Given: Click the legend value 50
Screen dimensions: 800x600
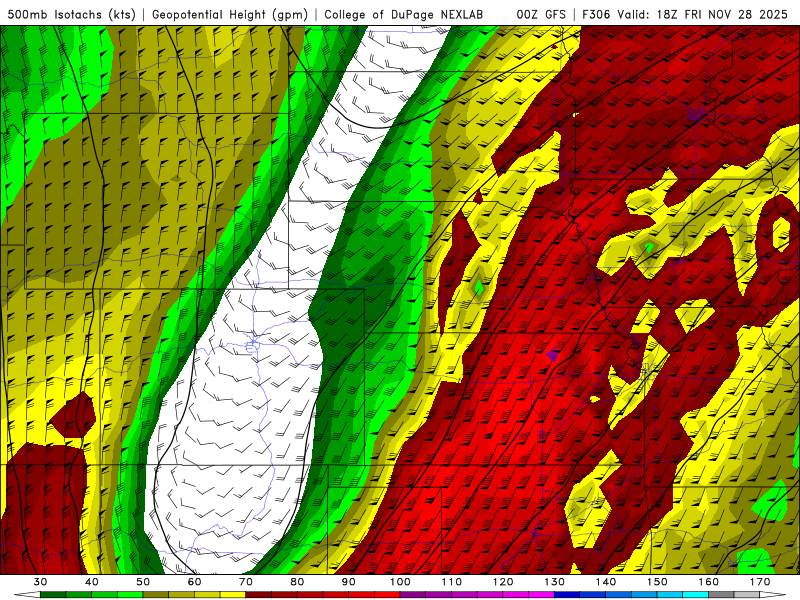Looking at the screenshot, I should pyautogui.click(x=143, y=582).
